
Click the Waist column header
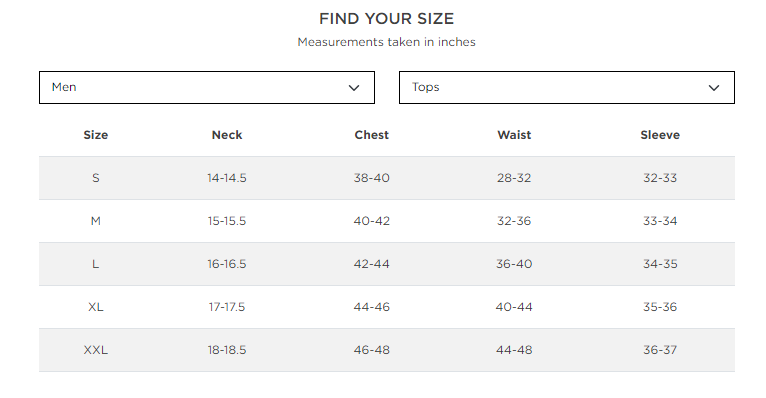coord(514,135)
